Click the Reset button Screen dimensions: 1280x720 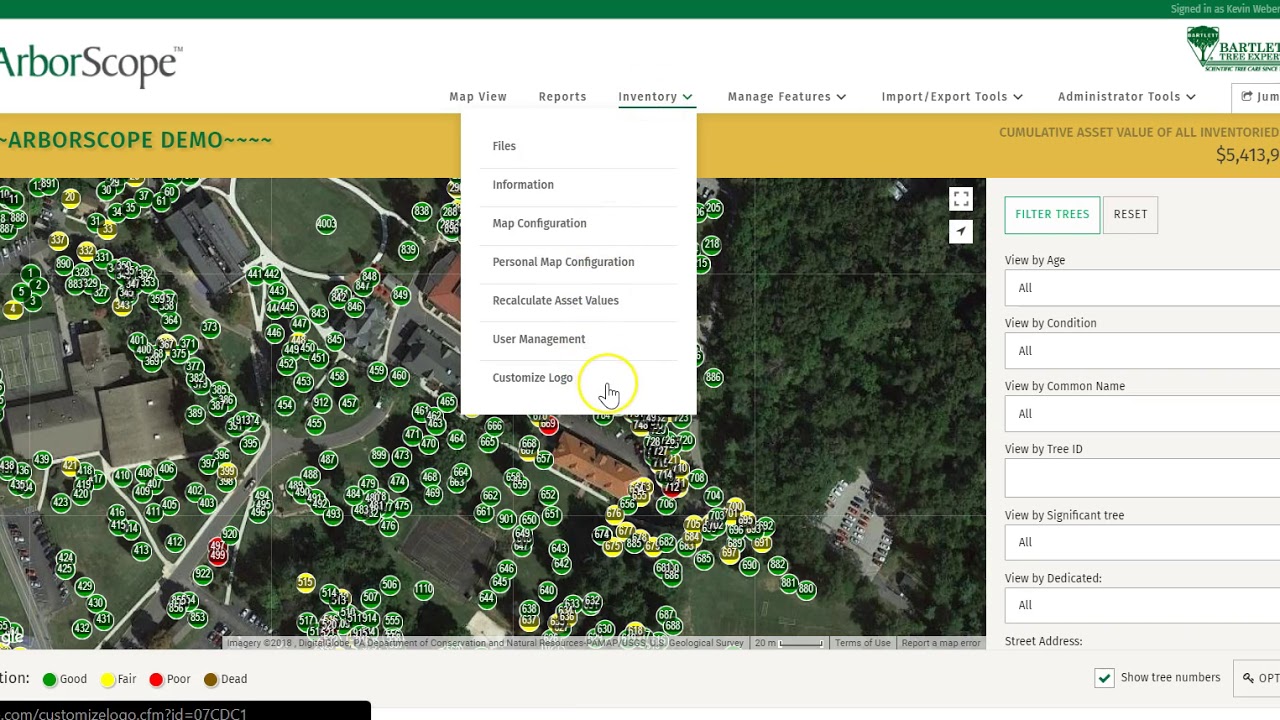pos(1131,214)
